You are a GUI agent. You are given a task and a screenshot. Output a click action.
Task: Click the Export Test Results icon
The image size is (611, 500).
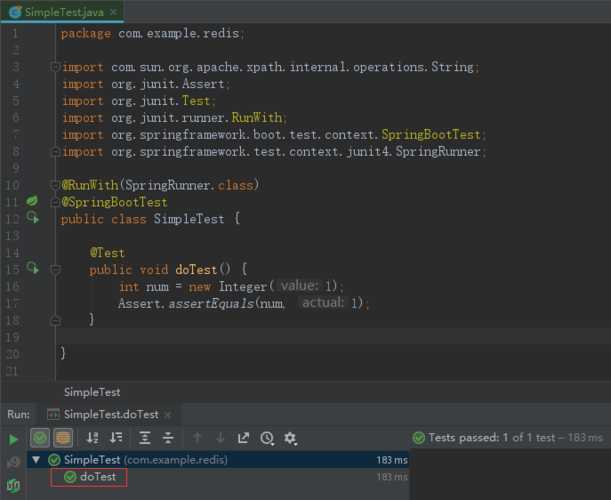click(x=244, y=438)
